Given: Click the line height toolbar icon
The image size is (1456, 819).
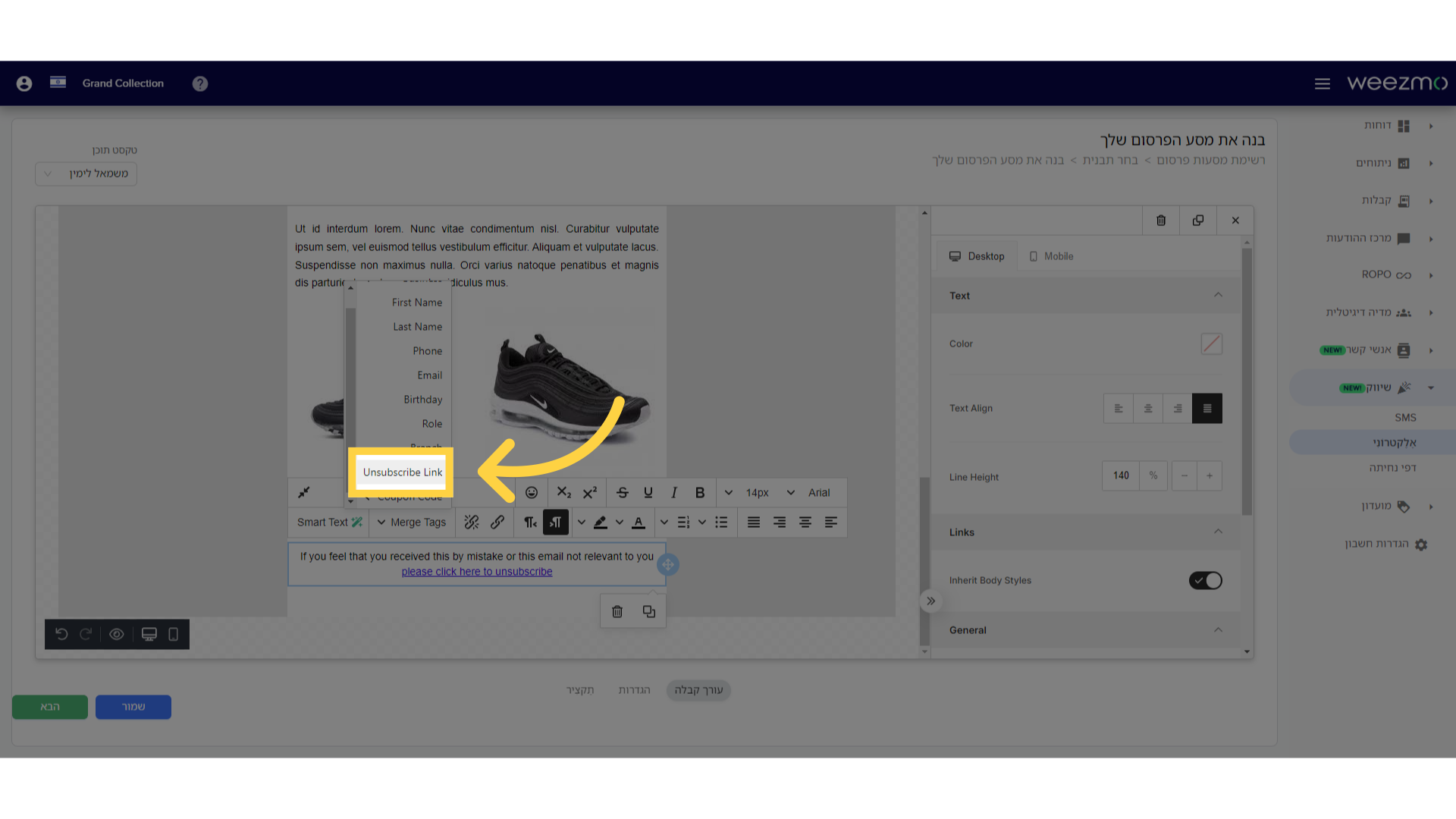Looking at the screenshot, I should [x=683, y=522].
